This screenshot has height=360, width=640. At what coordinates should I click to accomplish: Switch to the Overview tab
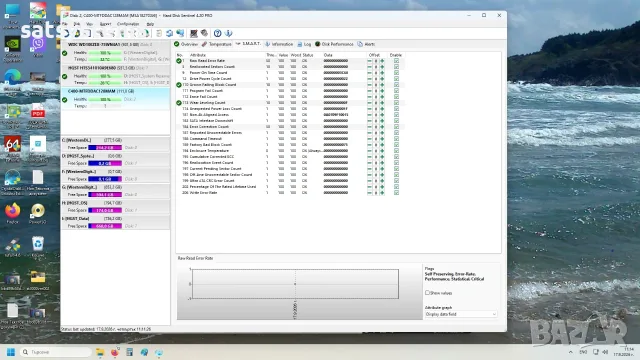tap(186, 44)
